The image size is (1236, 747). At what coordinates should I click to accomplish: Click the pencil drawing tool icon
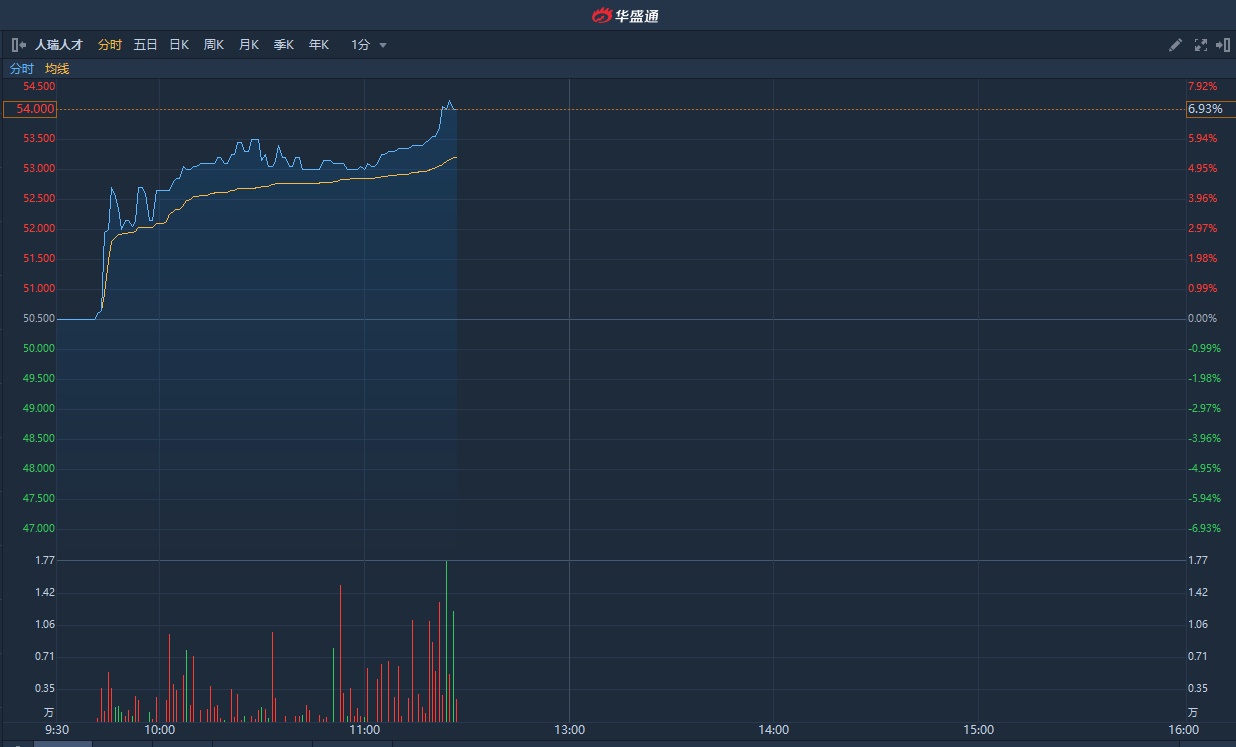1176,45
